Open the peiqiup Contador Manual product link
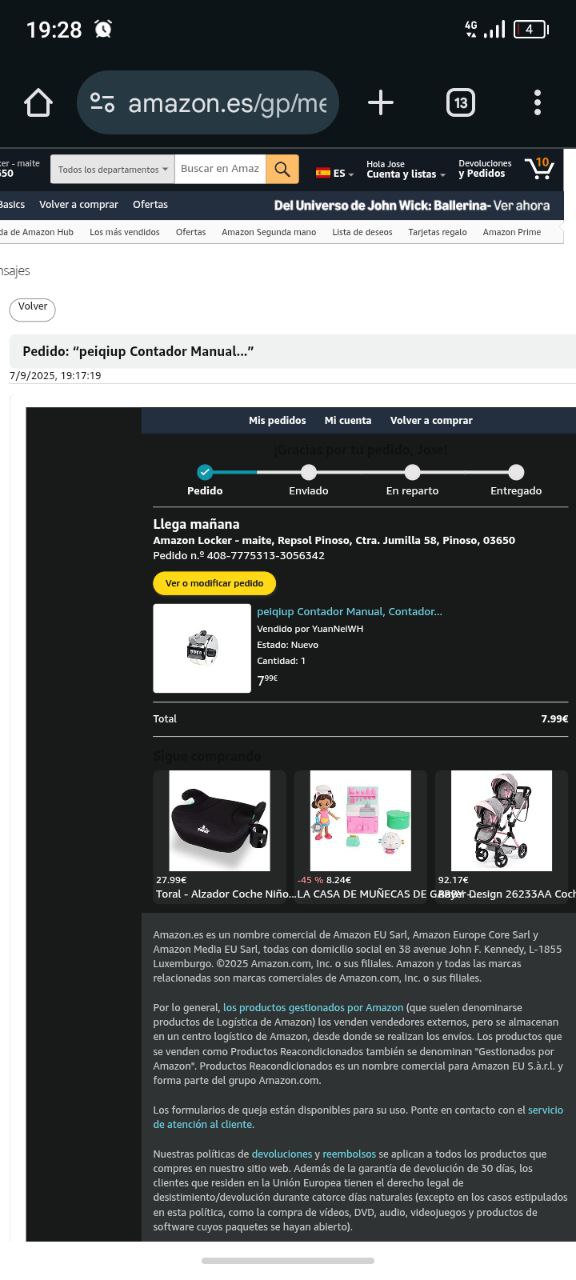The image size is (576, 1280). coord(349,611)
